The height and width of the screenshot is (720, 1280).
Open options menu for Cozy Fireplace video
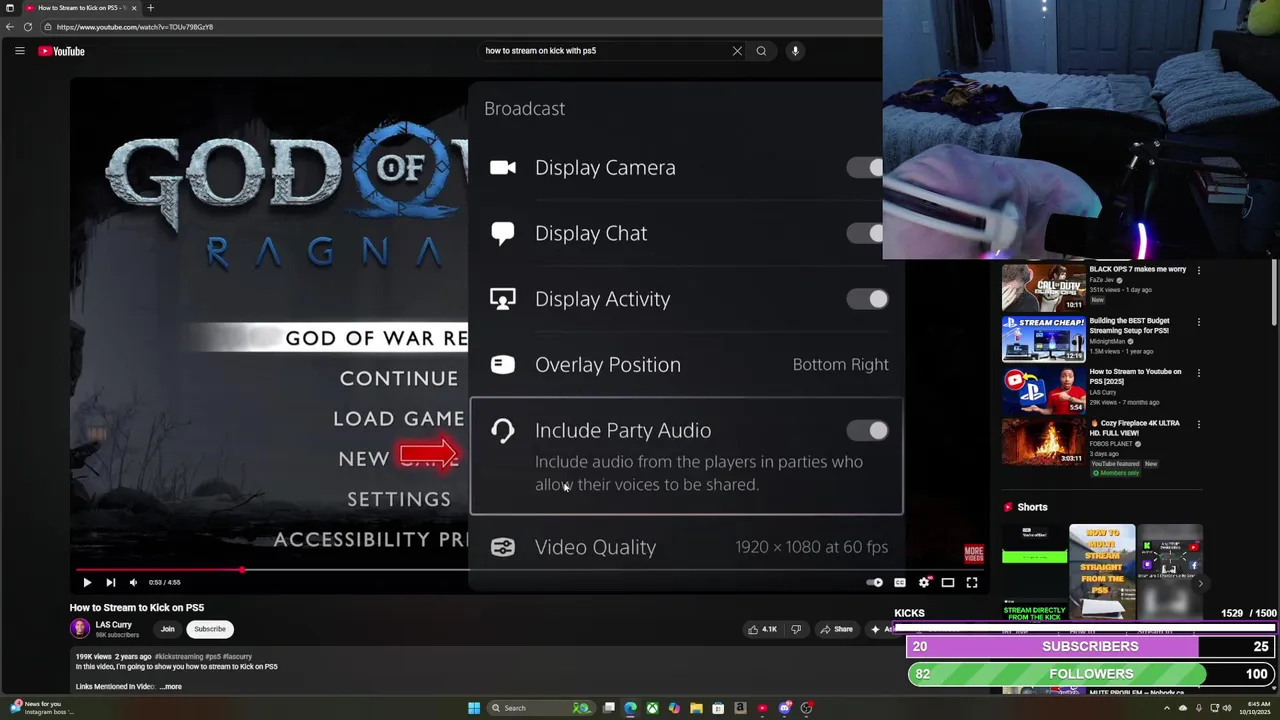tap(1199, 424)
